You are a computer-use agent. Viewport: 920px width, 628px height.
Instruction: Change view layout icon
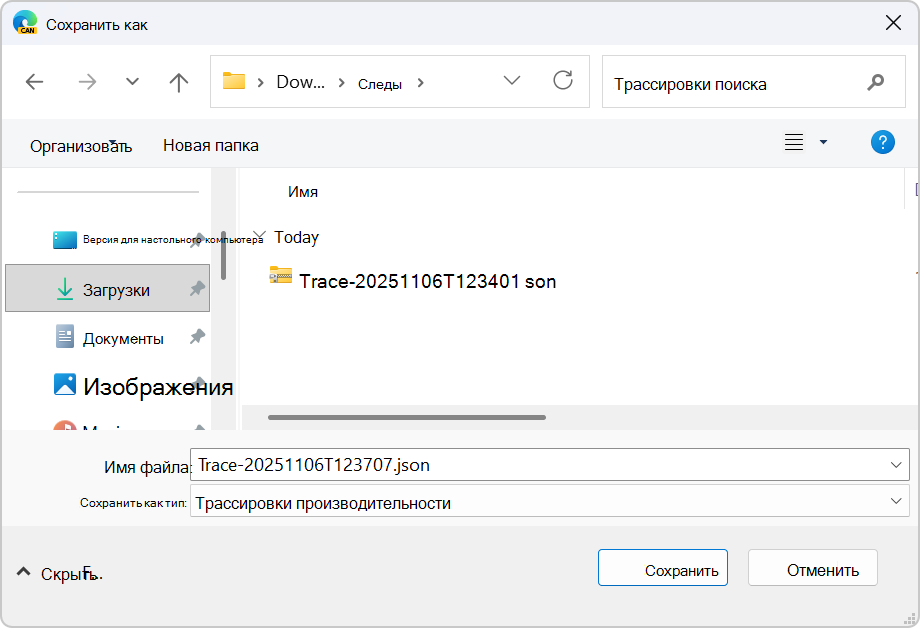[794, 142]
